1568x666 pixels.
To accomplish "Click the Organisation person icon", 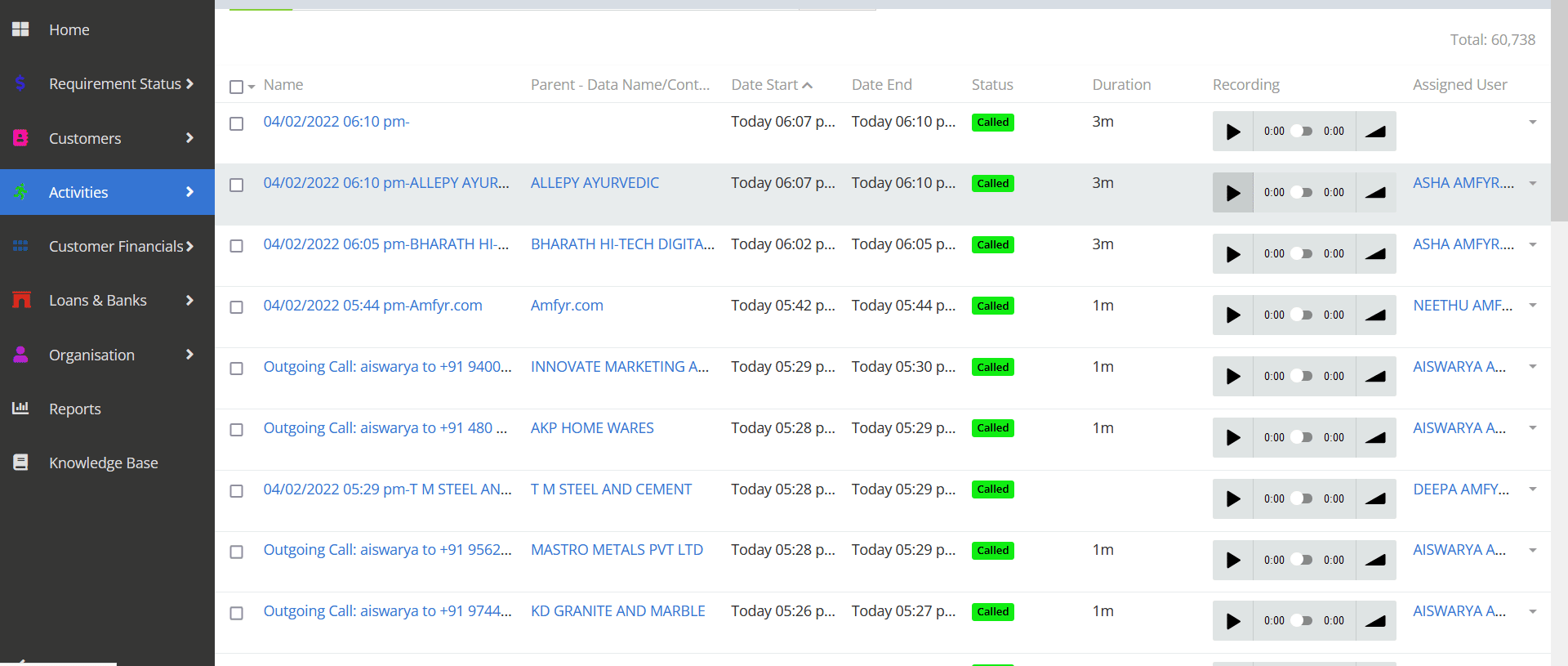I will pos(20,355).
